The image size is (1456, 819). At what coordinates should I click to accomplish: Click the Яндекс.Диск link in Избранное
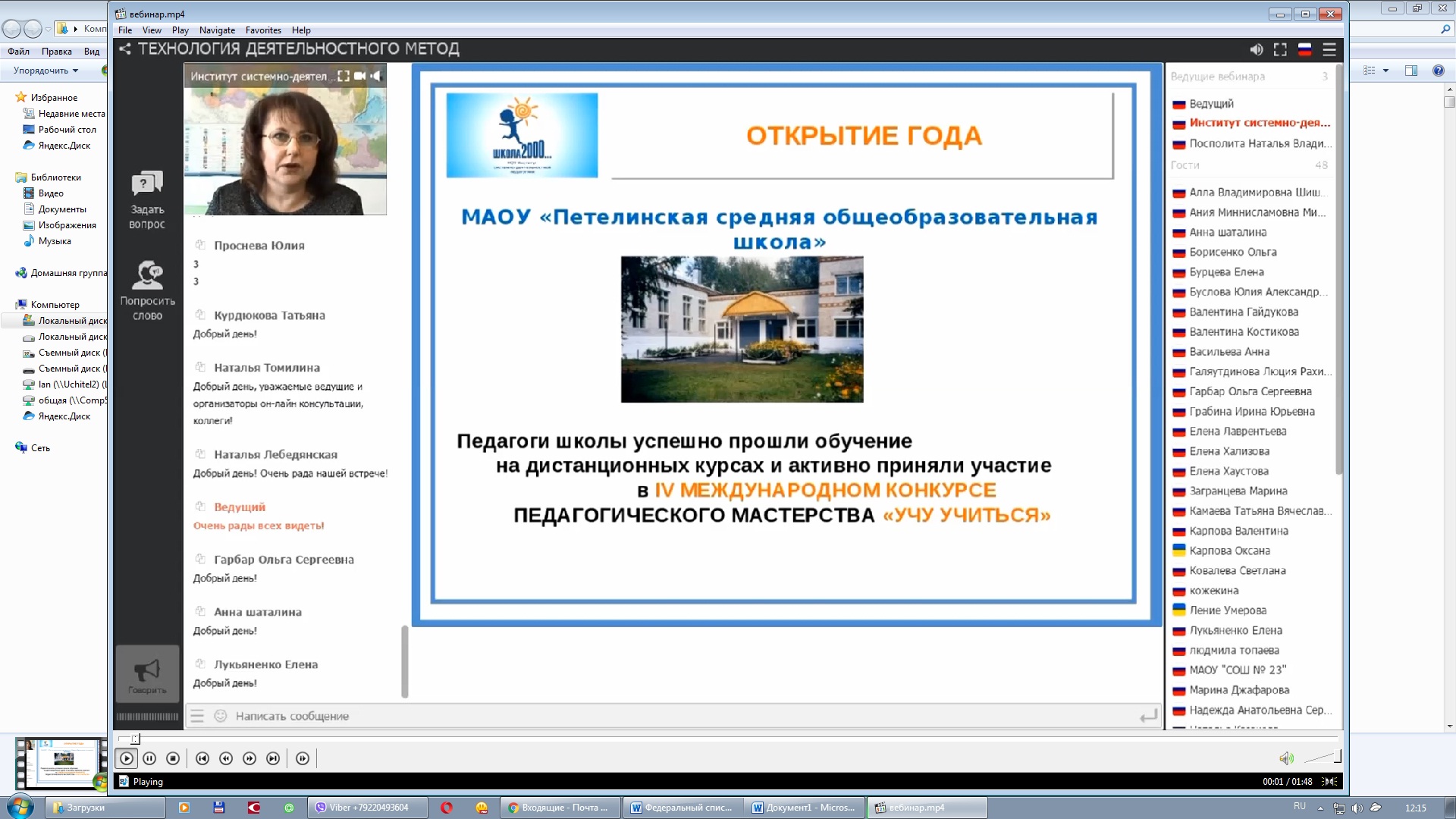64,146
